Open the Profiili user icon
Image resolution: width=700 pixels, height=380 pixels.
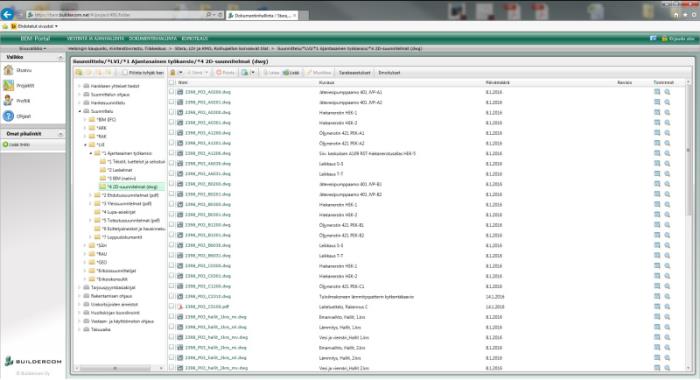point(8,100)
